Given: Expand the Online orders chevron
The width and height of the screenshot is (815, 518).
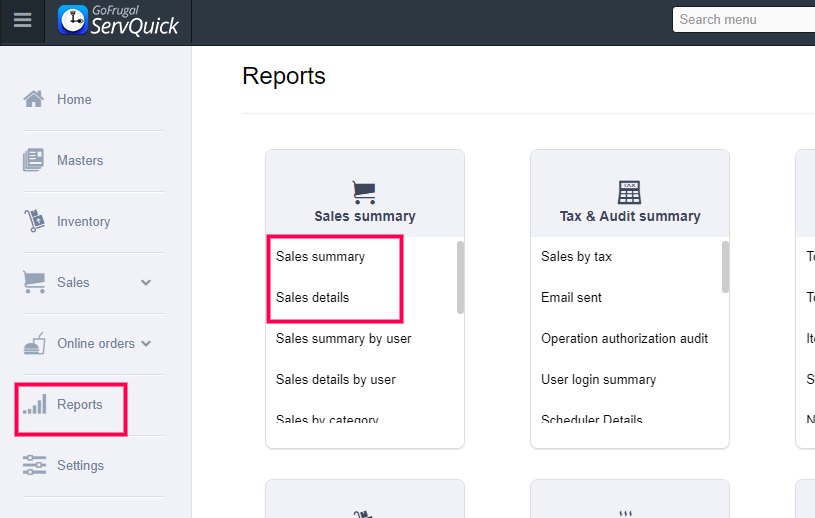Looking at the screenshot, I should (146, 344).
